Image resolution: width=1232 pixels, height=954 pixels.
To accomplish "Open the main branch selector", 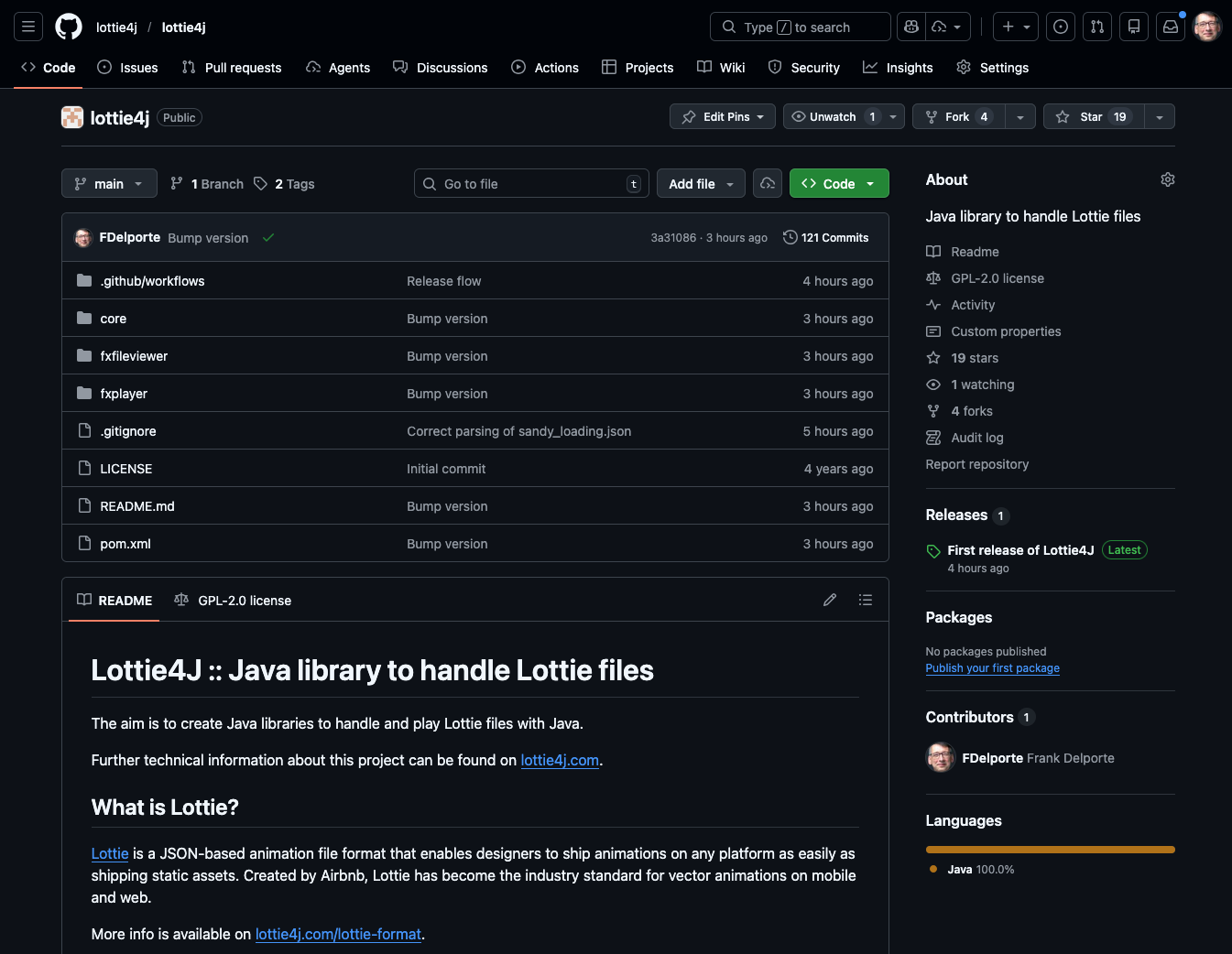I will point(108,183).
